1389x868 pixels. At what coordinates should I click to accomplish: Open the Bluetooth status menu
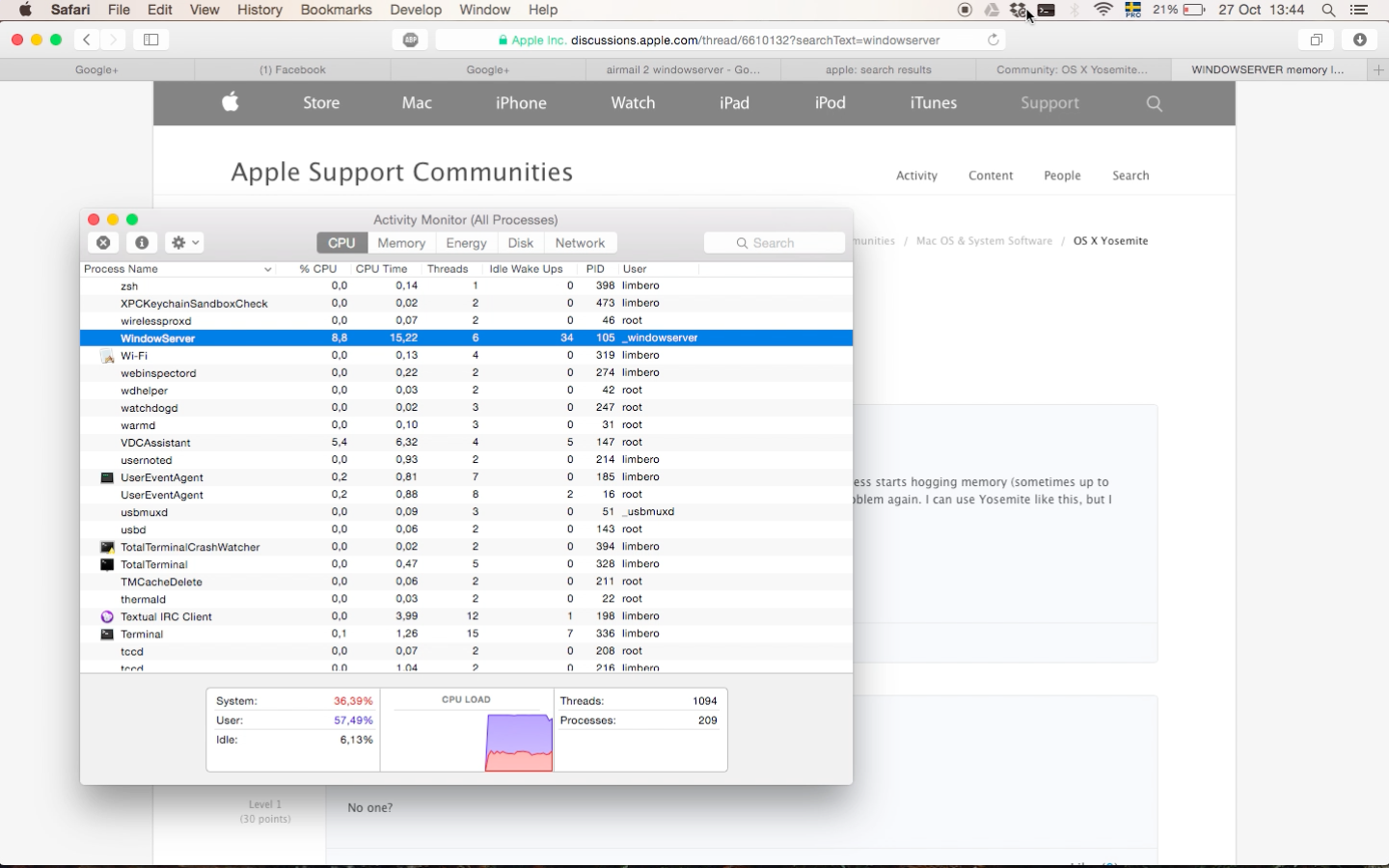[x=1075, y=10]
